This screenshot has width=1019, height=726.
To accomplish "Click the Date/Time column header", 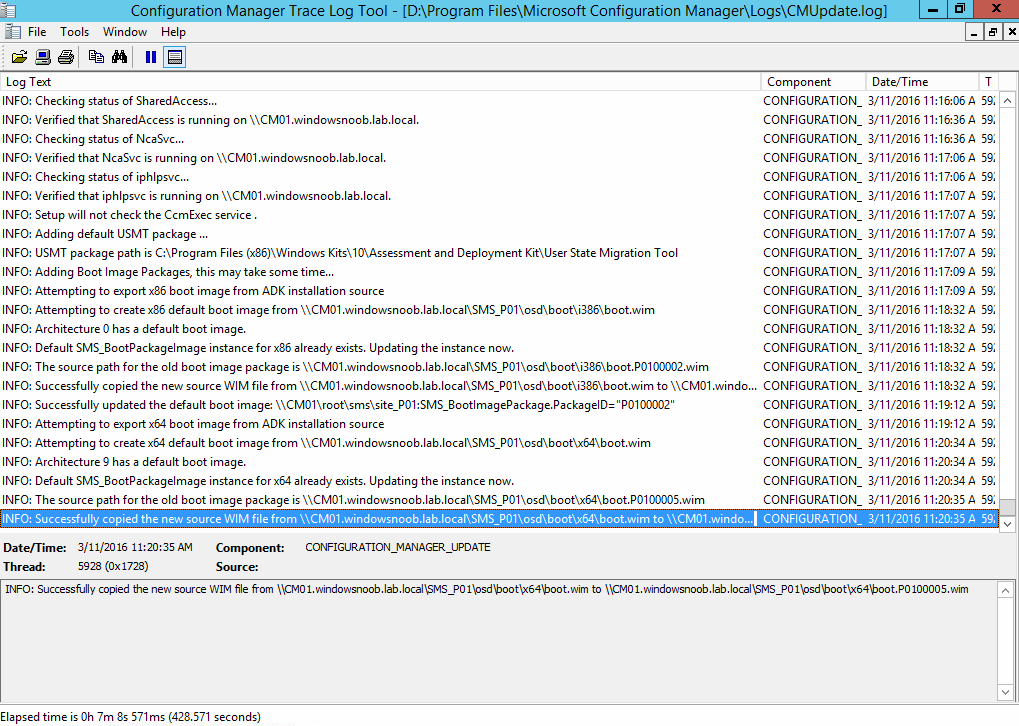I will (922, 82).
